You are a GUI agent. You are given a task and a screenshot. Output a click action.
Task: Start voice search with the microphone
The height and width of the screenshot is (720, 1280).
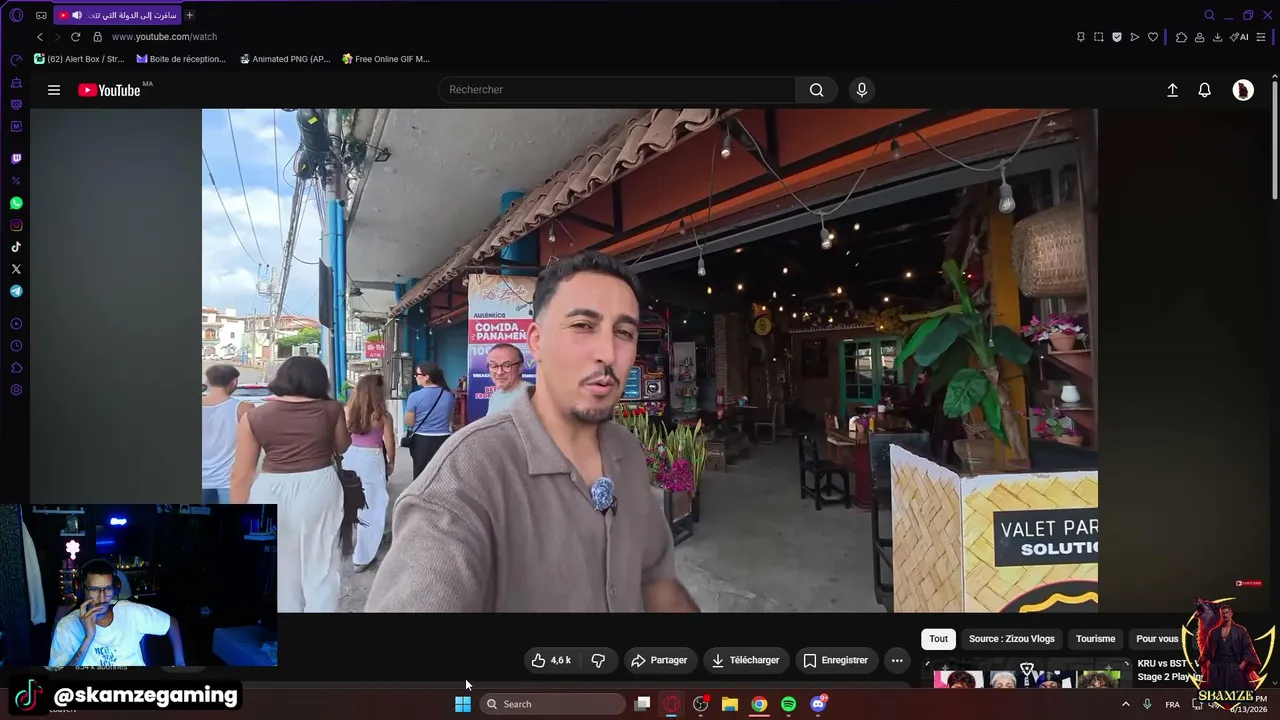(x=862, y=90)
